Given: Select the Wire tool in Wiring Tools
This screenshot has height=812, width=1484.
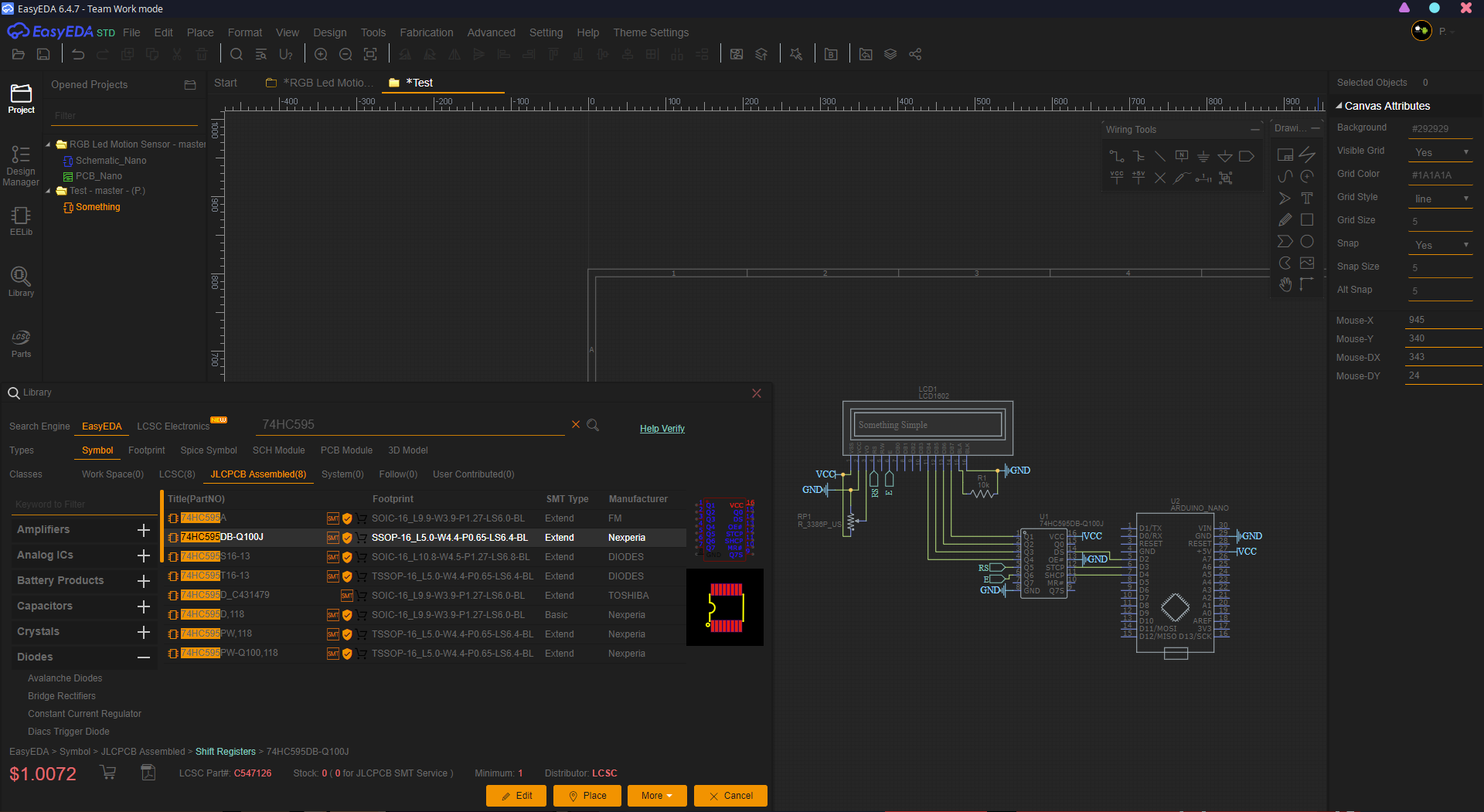Looking at the screenshot, I should tap(1117, 156).
